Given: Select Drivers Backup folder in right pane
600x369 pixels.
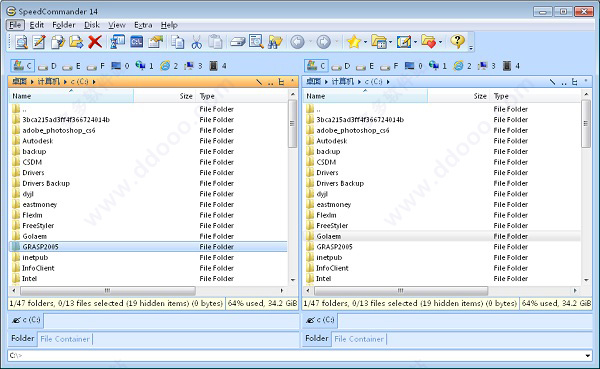Looking at the screenshot, I should 442,183.
